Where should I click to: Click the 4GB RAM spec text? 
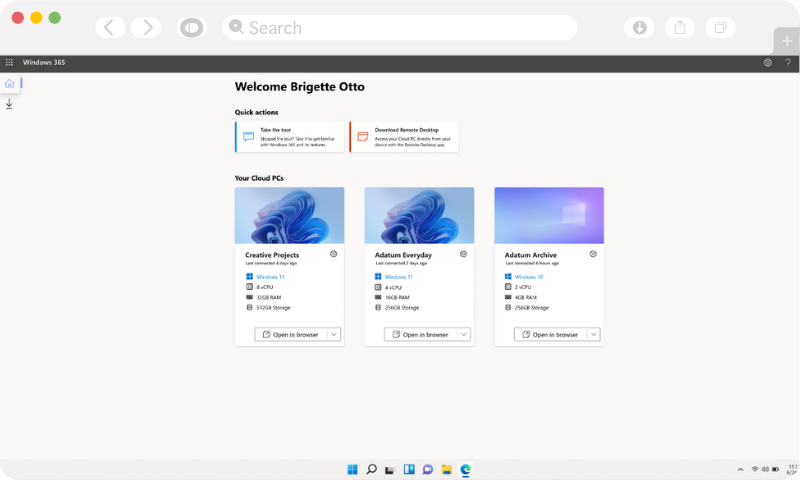526,297
